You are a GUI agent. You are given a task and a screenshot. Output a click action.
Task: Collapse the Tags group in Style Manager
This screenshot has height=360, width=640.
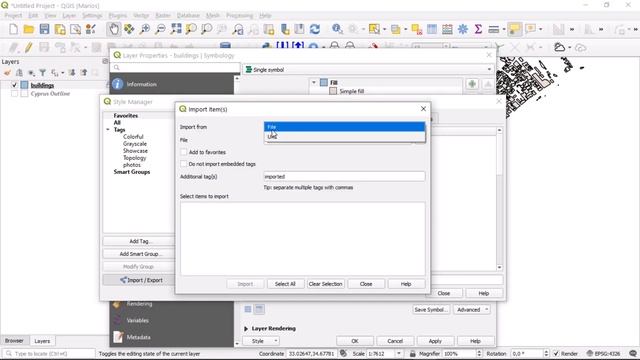[x=108, y=130]
